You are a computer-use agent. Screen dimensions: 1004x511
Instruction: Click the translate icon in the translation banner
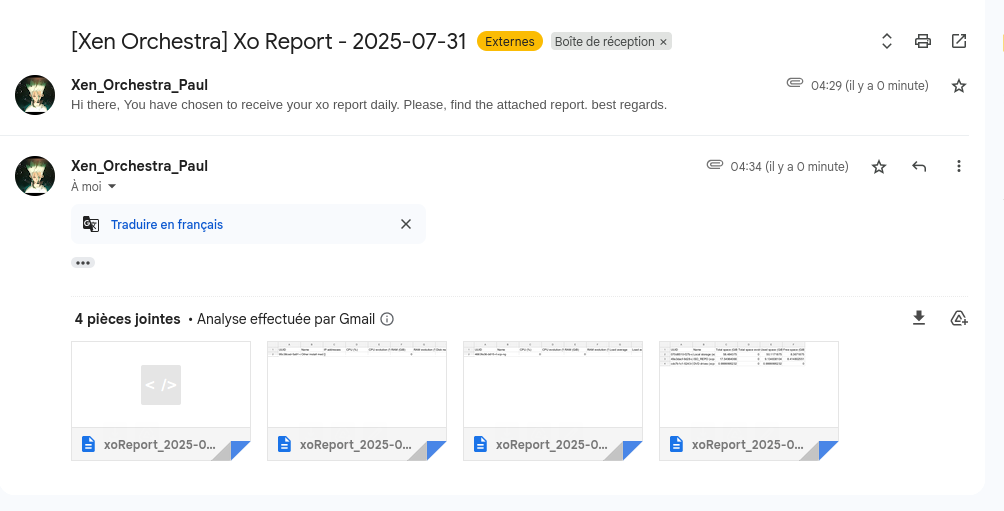[91, 224]
